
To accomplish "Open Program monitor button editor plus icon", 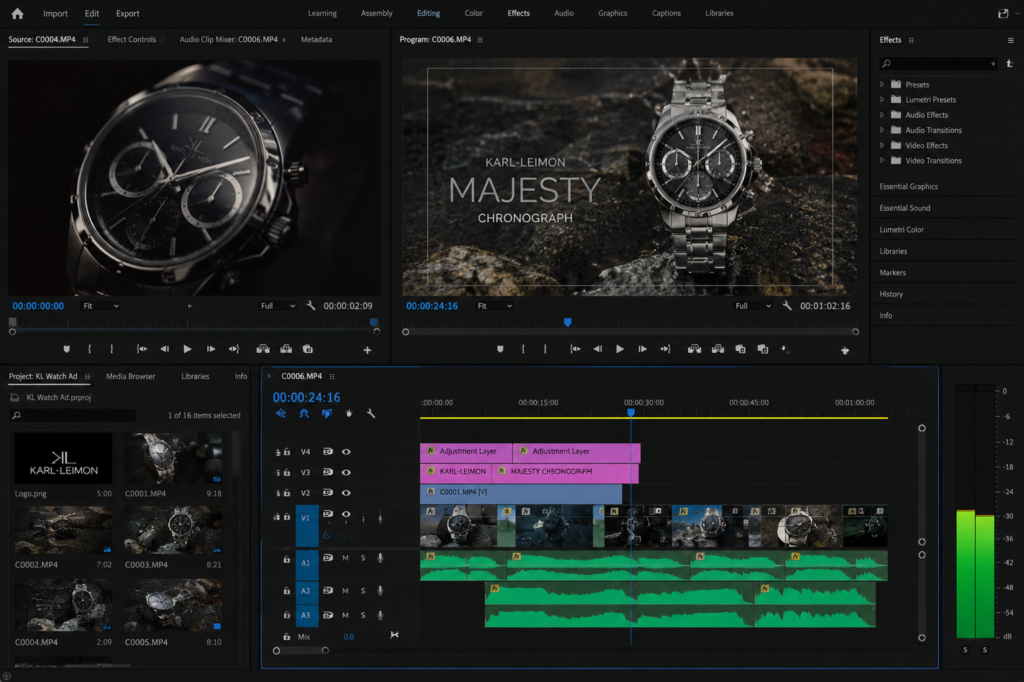I will (x=844, y=350).
